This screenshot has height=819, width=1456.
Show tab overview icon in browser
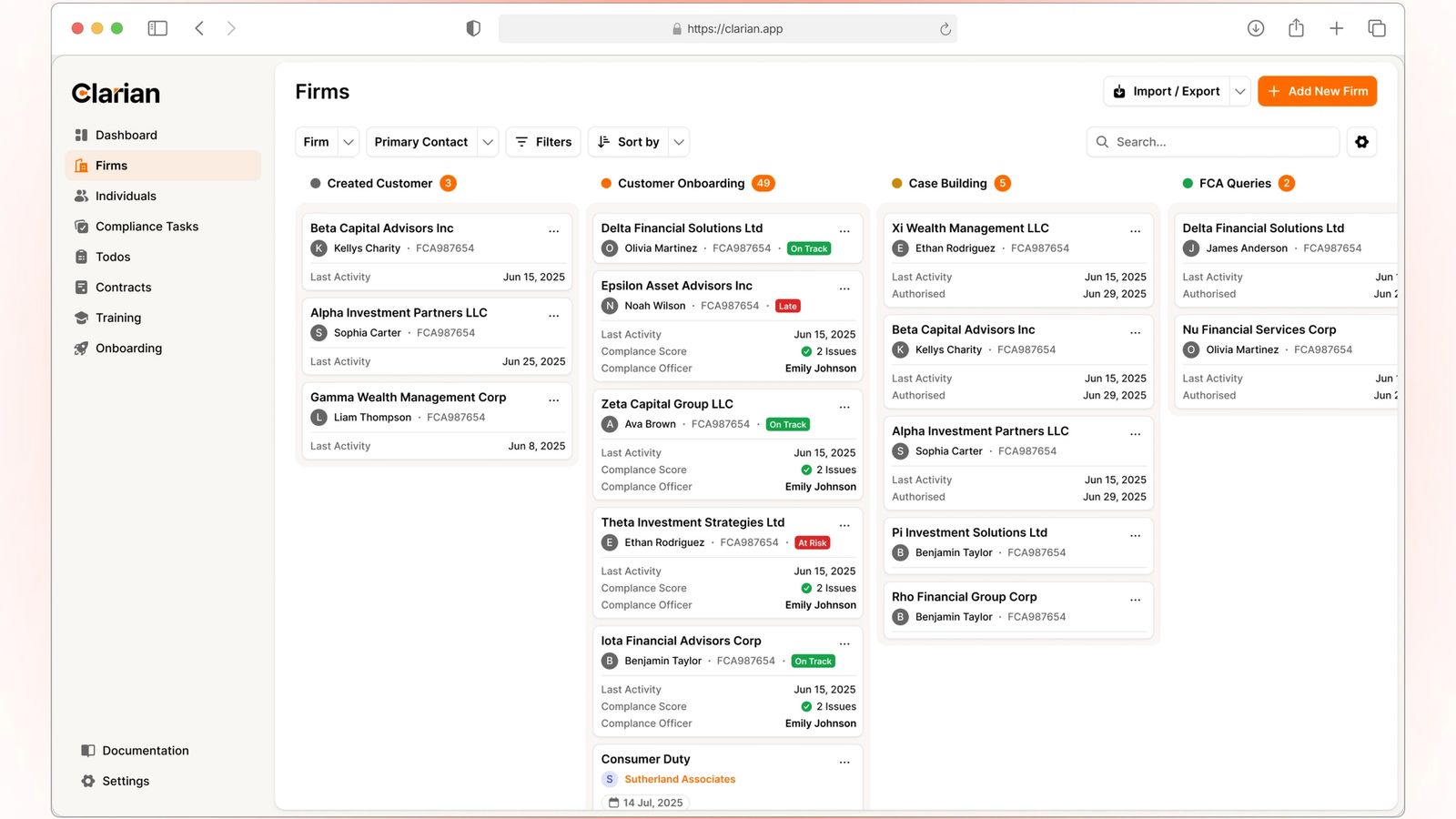tap(1377, 28)
